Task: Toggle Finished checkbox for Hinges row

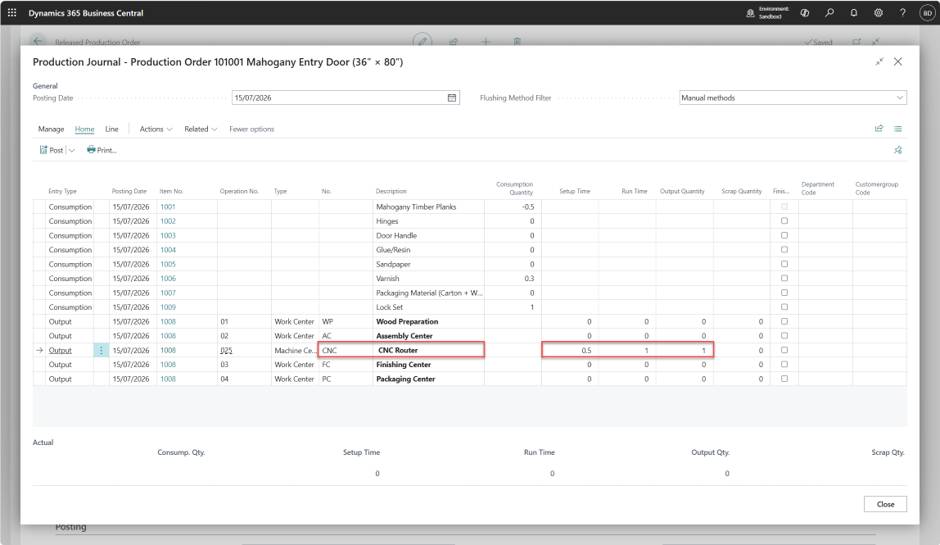Action: tap(784, 221)
